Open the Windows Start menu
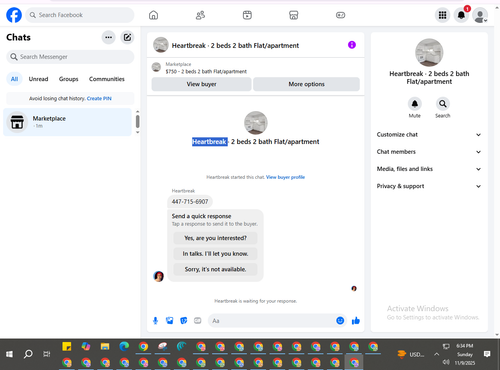The image size is (500, 370). click(9, 354)
